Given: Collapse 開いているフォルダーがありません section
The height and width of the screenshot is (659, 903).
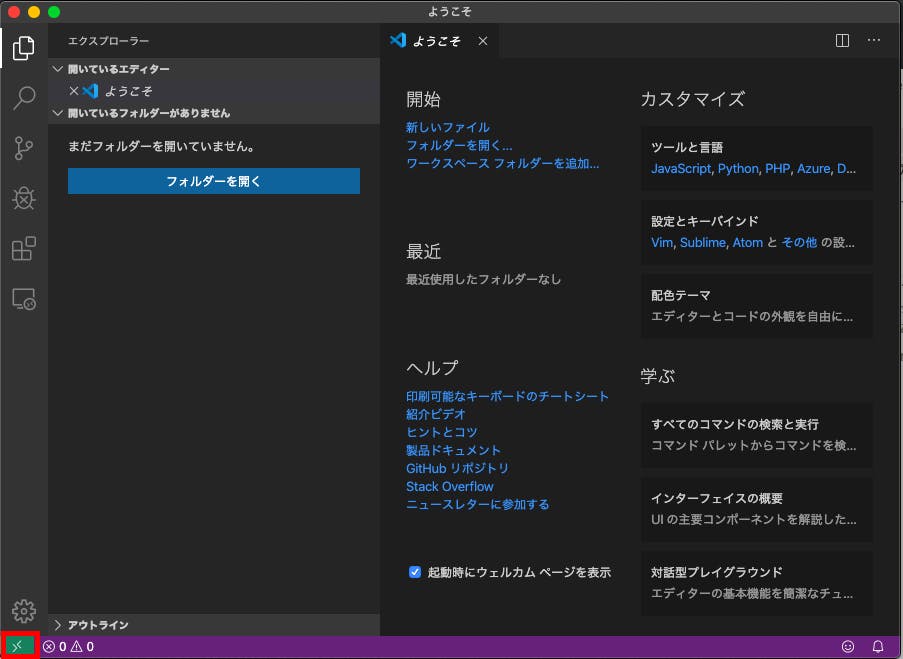Looking at the screenshot, I should coord(58,112).
